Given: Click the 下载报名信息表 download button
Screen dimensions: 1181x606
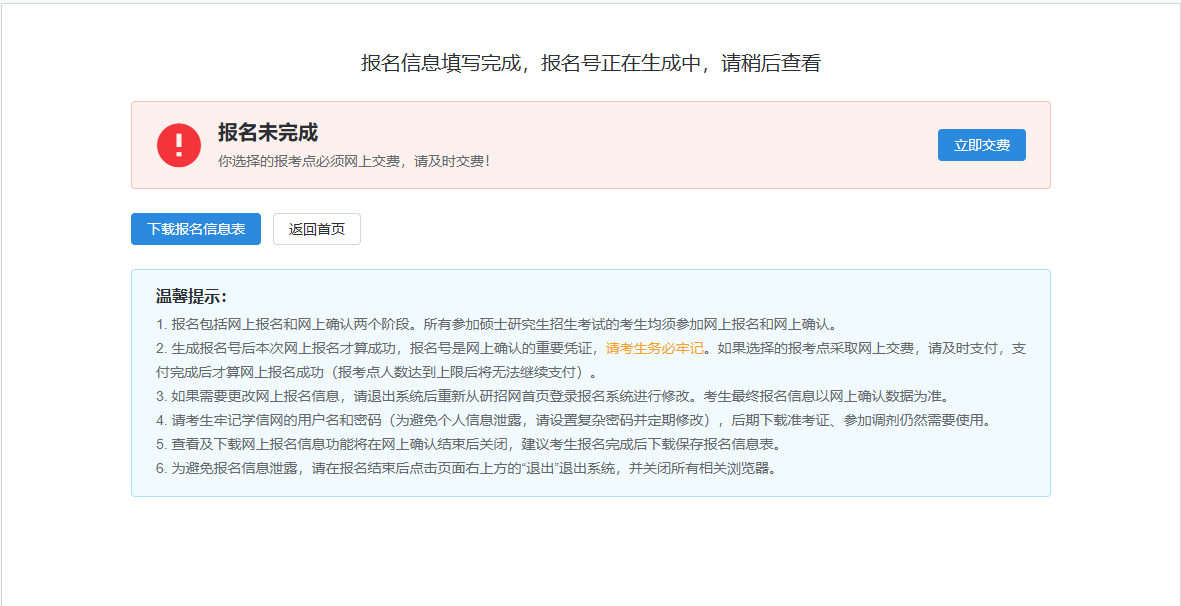Looking at the screenshot, I should (x=195, y=229).
